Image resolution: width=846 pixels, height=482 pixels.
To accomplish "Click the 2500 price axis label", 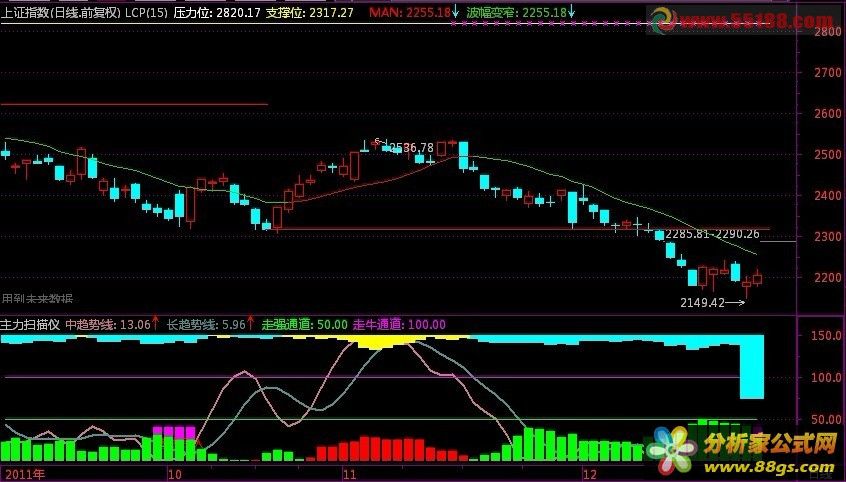I will [x=827, y=154].
